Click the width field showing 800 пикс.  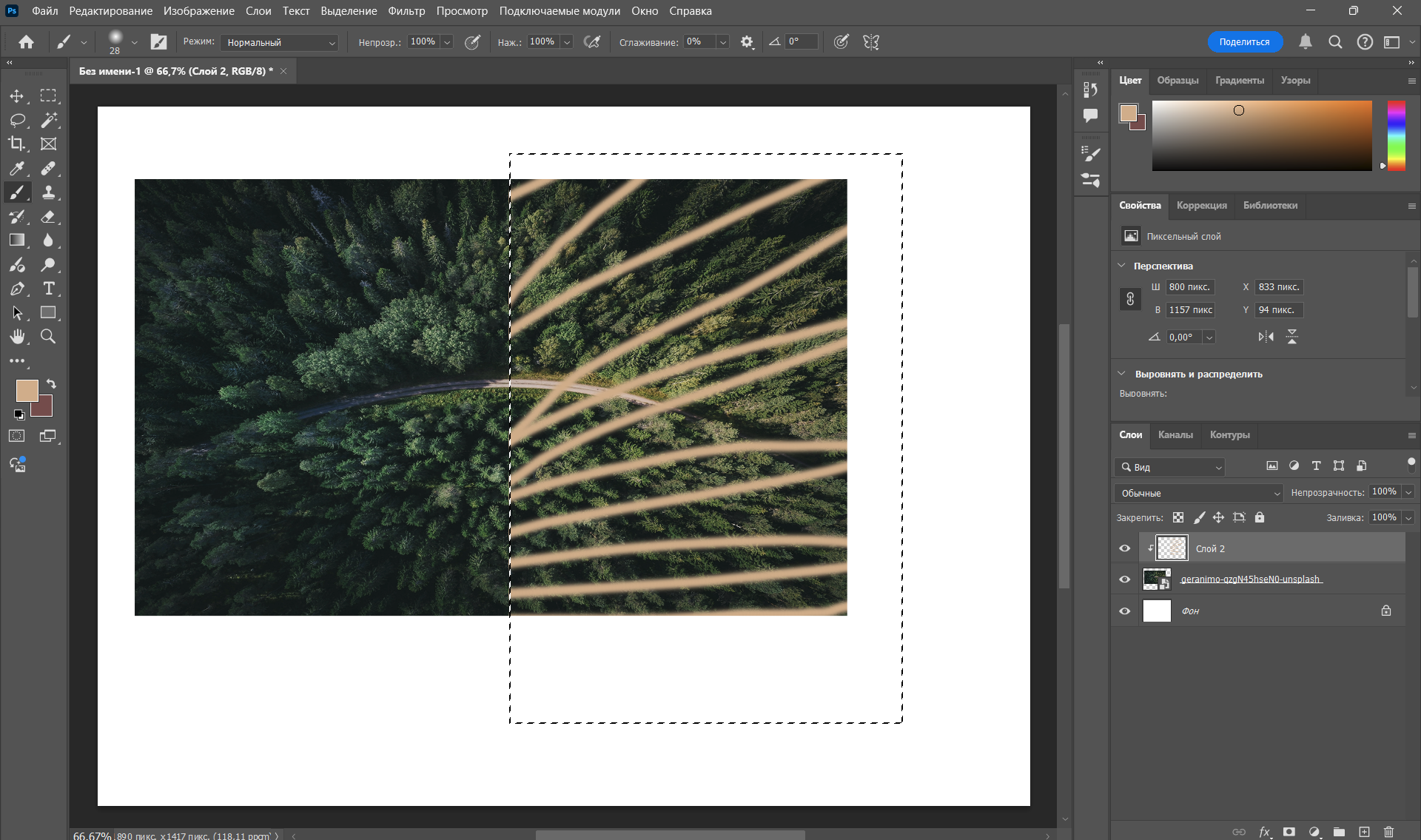click(1189, 287)
